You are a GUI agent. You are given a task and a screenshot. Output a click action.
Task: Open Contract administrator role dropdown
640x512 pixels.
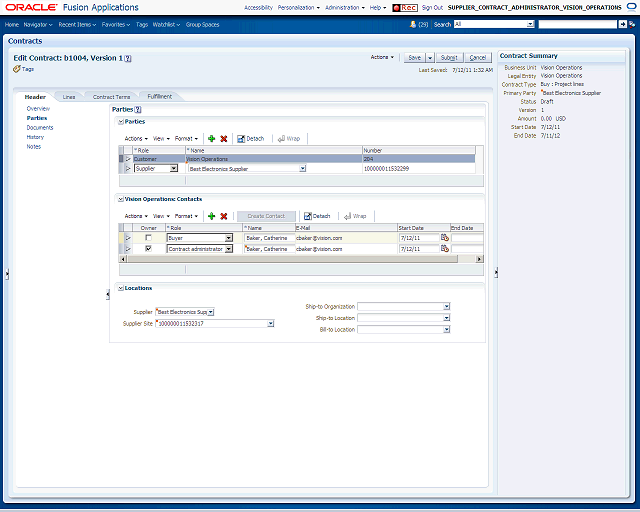[229, 249]
